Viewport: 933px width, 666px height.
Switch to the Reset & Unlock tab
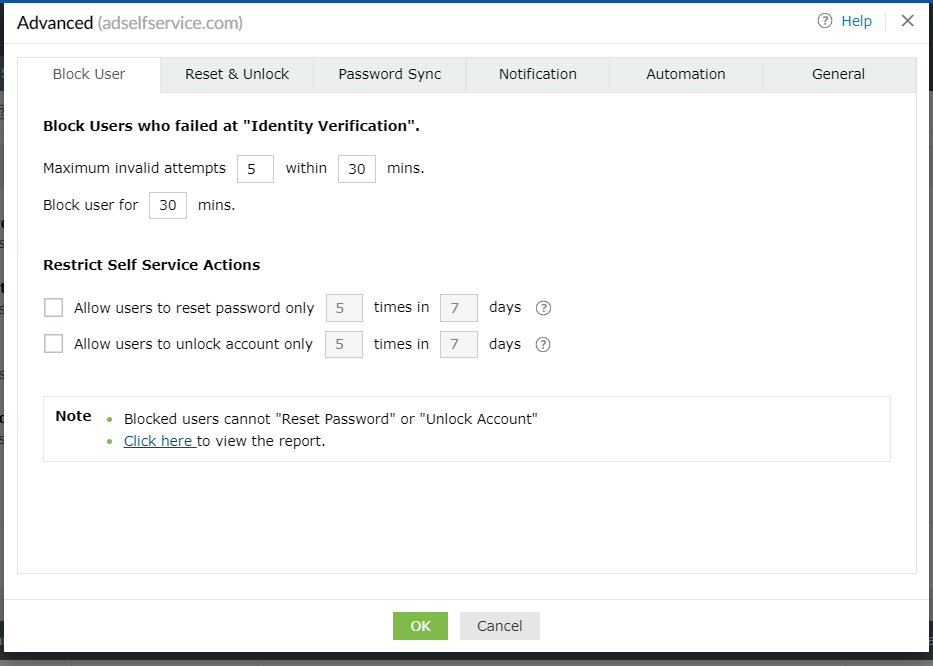point(237,74)
